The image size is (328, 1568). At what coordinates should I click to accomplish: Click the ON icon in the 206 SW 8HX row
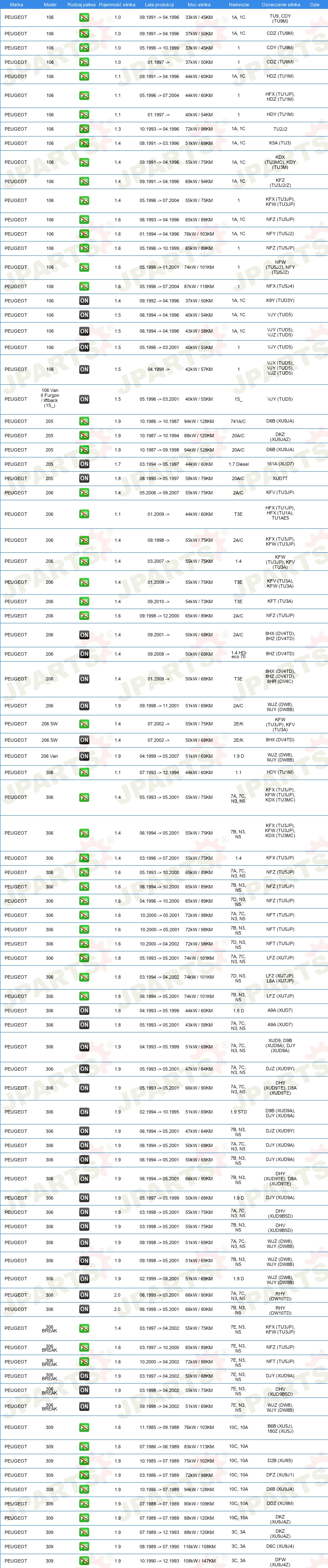coord(84,740)
